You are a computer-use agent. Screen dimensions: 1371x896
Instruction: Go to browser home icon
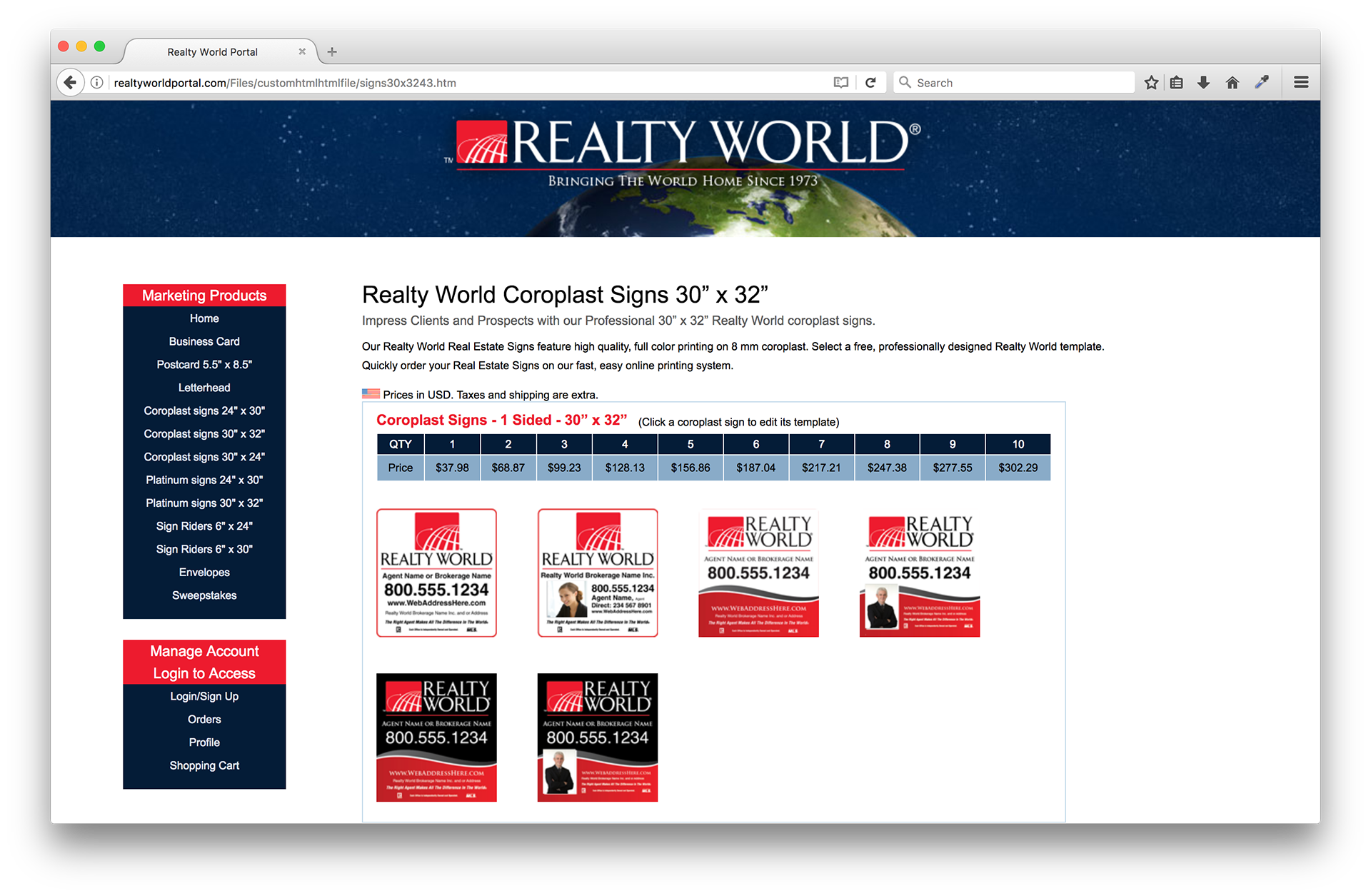tap(1232, 83)
